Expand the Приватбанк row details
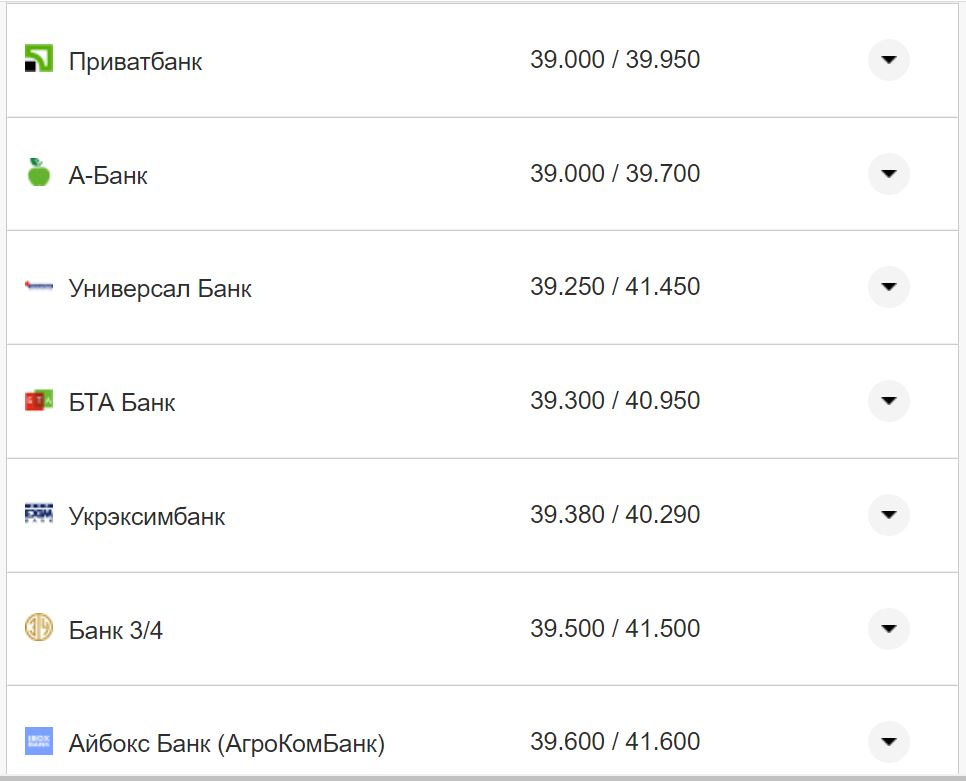The height and width of the screenshot is (781, 966). pyautogui.click(x=888, y=60)
